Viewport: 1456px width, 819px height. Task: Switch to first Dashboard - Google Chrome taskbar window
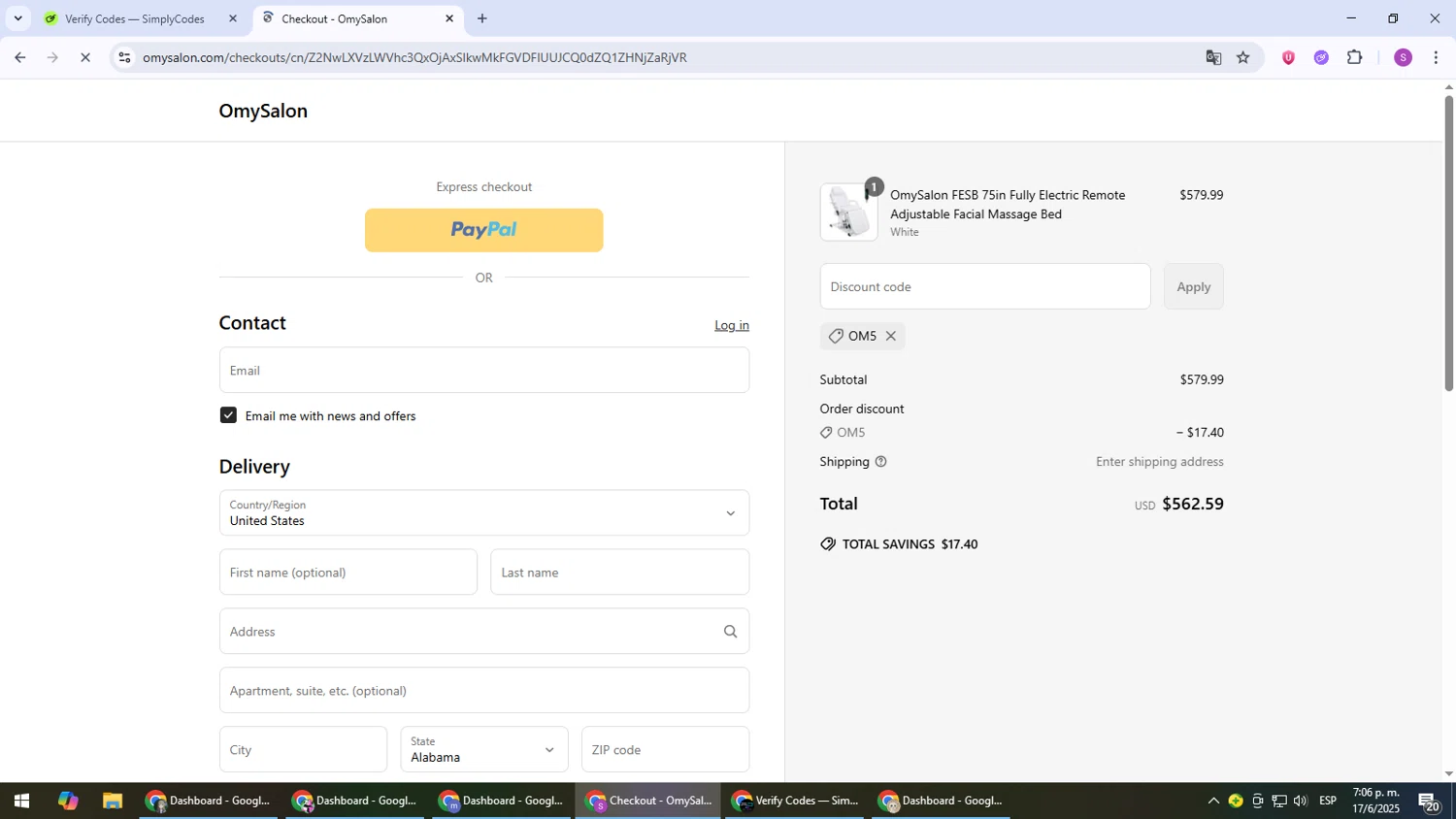[x=208, y=801]
